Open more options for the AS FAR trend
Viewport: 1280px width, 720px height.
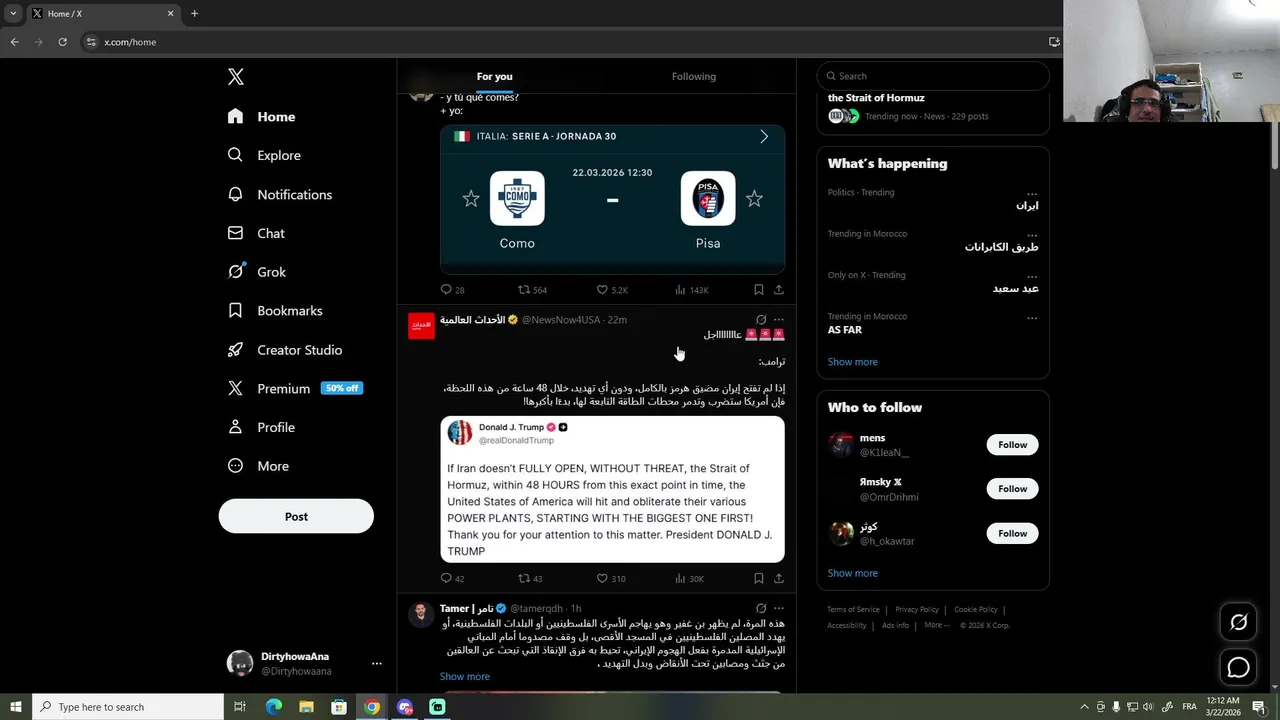(1032, 317)
